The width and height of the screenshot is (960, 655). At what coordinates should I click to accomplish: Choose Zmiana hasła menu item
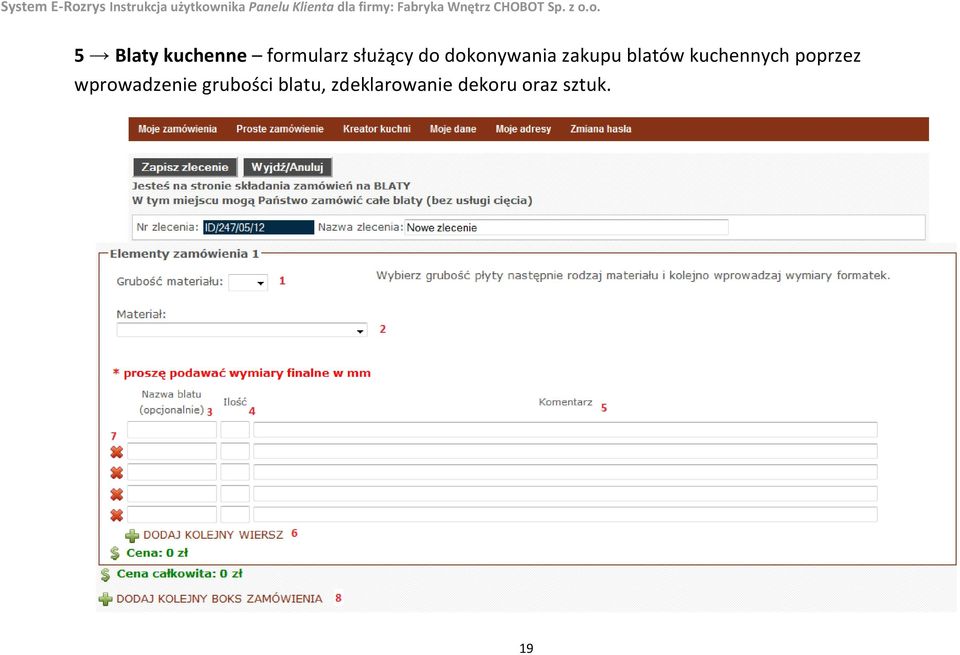tap(601, 129)
